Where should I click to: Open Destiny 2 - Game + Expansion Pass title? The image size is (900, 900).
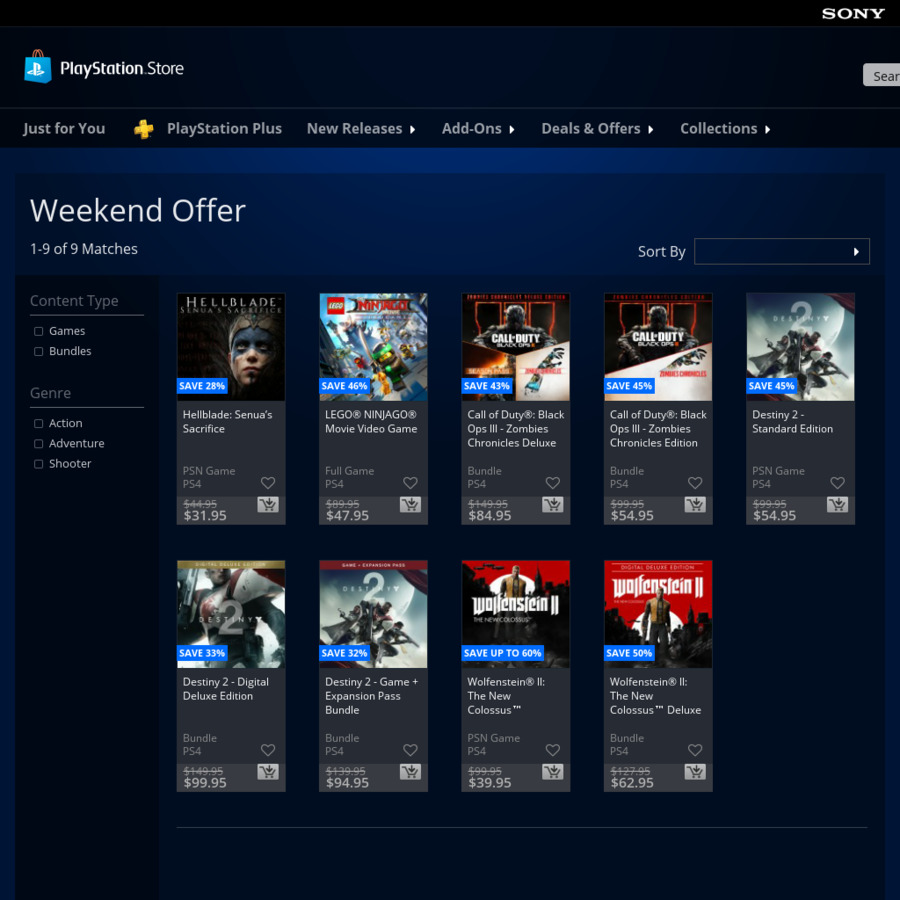(371, 696)
